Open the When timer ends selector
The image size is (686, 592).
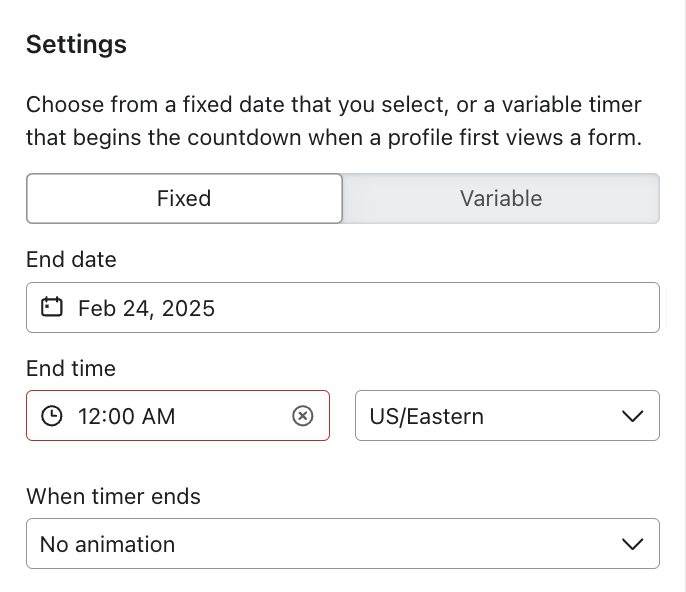342,544
